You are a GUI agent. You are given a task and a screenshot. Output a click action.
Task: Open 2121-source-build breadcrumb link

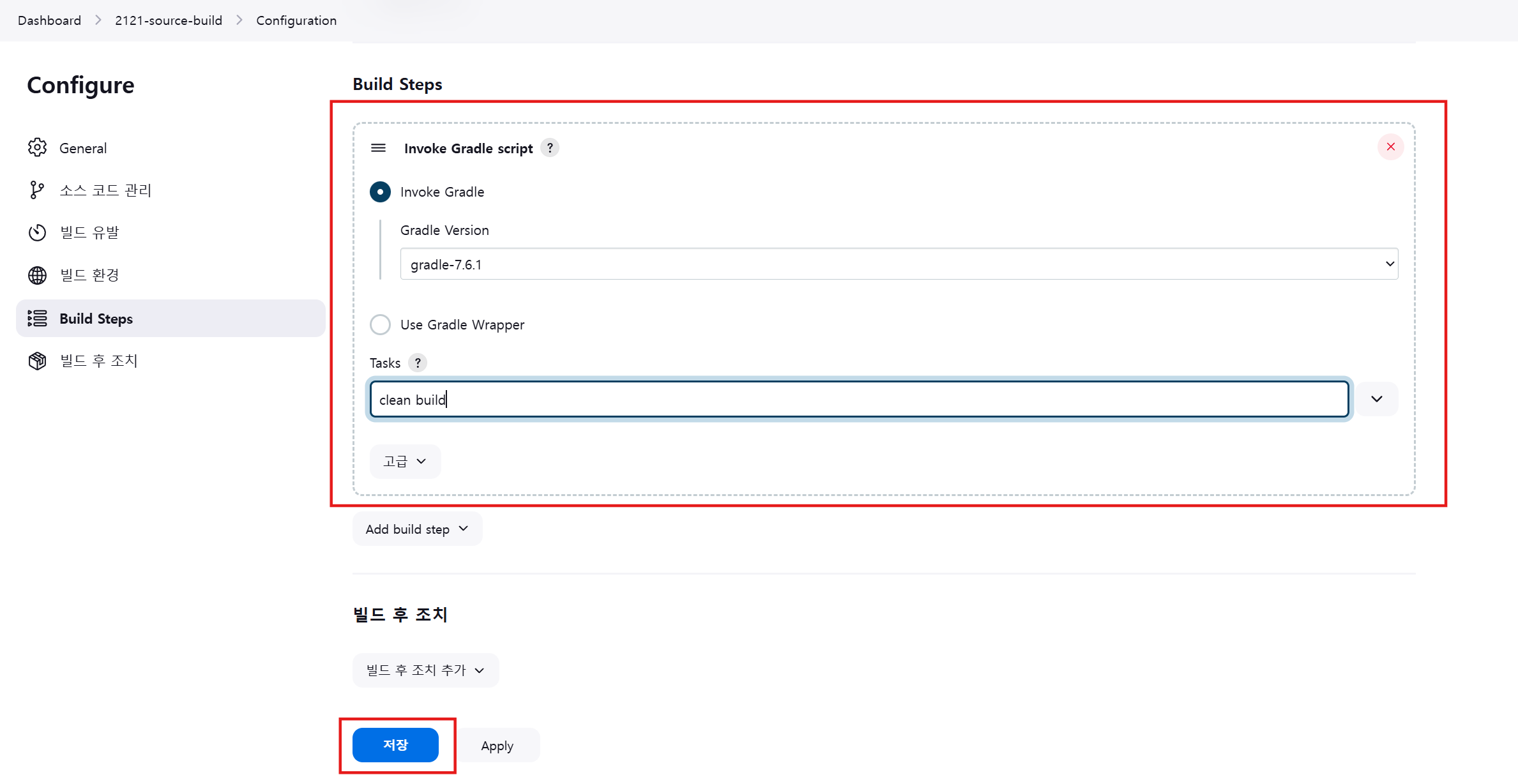click(x=169, y=20)
